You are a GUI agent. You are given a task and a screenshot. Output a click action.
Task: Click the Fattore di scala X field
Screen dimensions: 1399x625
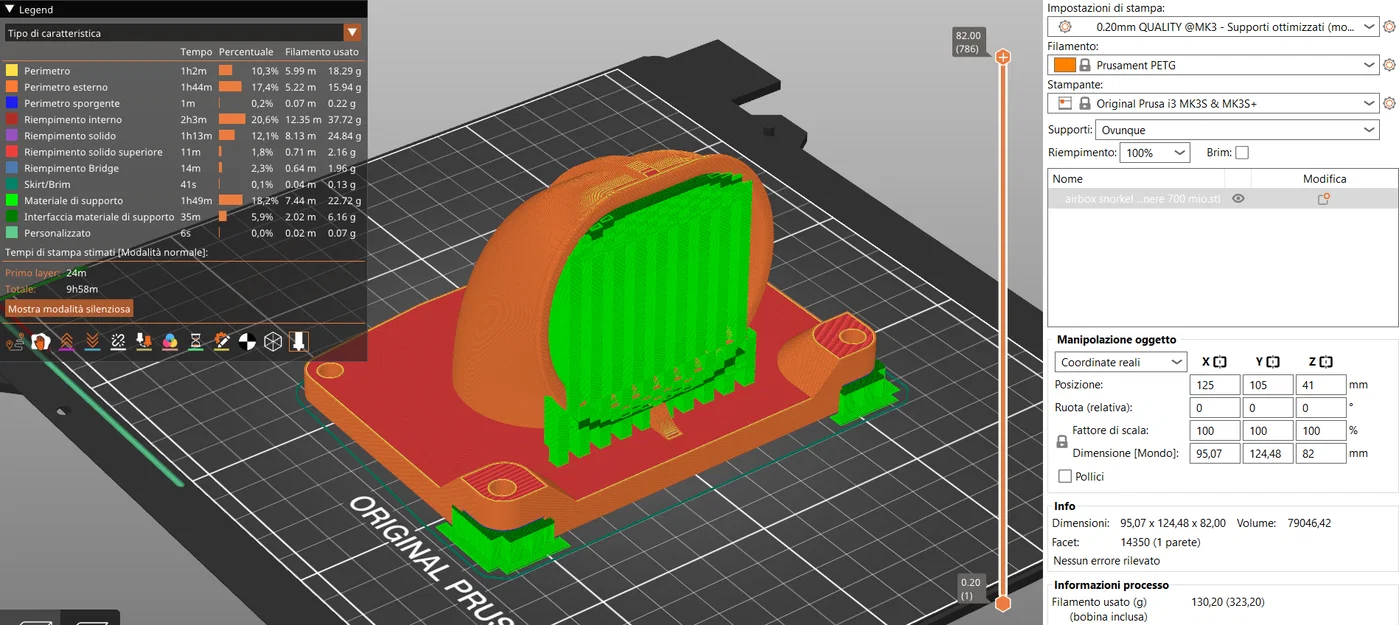(x=1215, y=431)
